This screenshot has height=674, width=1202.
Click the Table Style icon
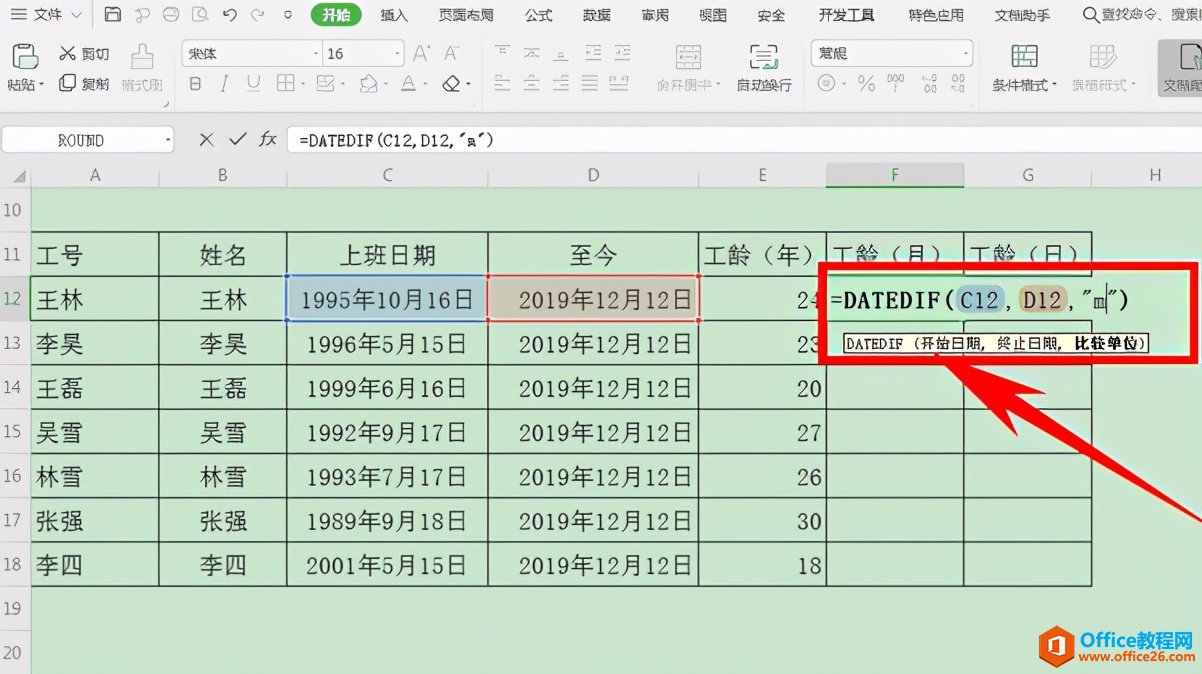pyautogui.click(x=1103, y=56)
